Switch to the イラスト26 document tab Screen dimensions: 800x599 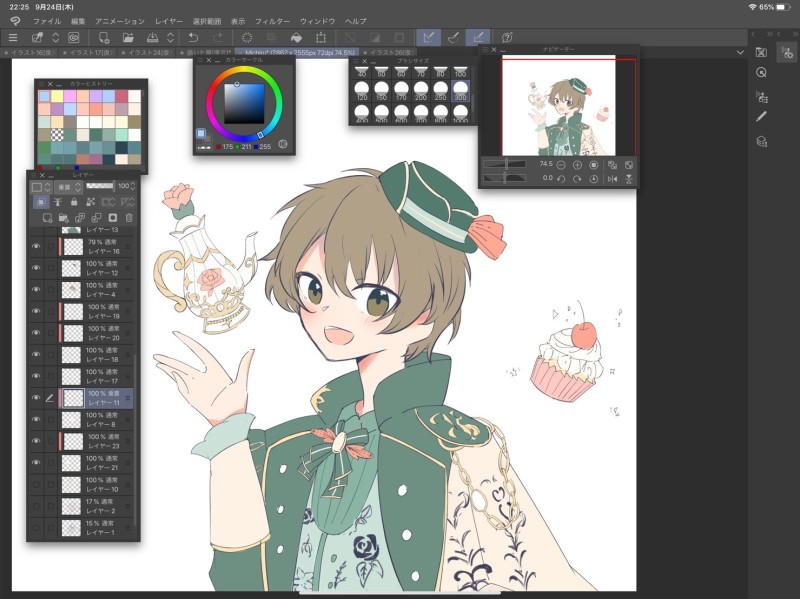click(x=389, y=53)
